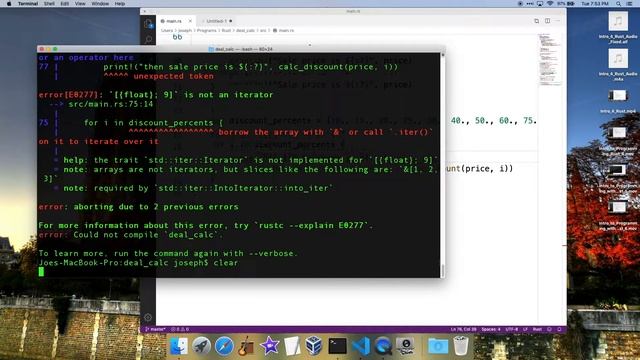Switch to the Untitled-1 editor tab
Screen dimensions: 640x360
[216, 21]
